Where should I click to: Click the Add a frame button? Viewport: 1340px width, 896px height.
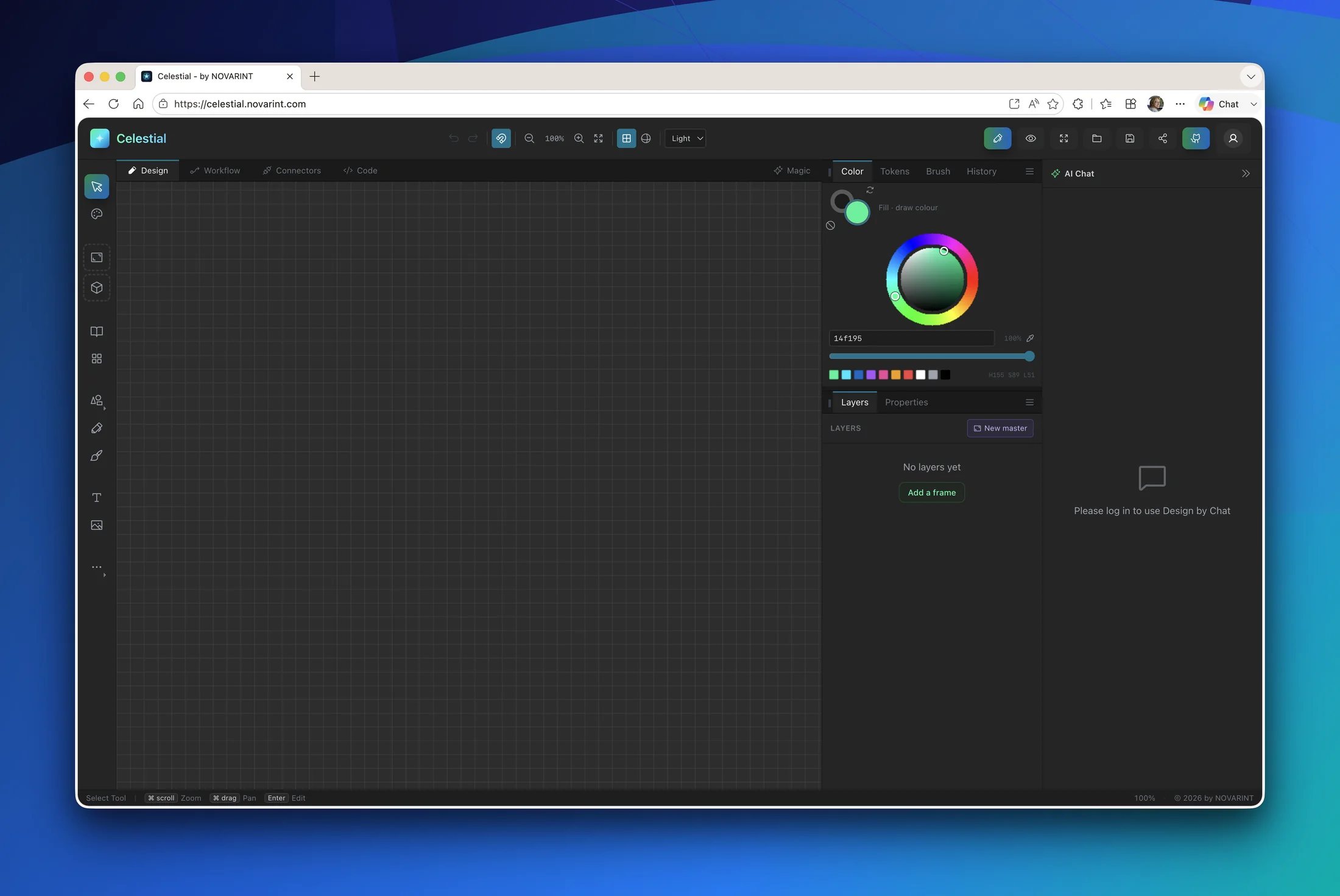tap(931, 493)
